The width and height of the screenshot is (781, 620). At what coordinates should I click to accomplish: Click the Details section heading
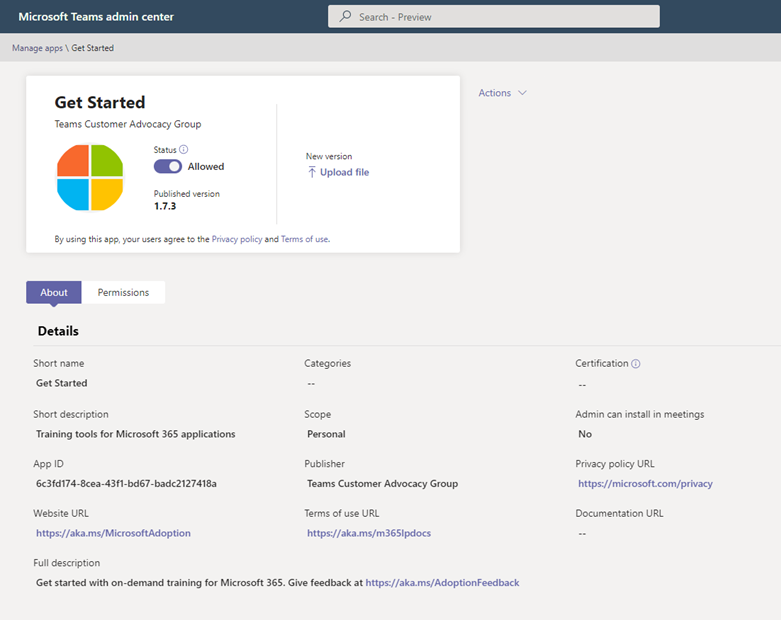[x=58, y=331]
